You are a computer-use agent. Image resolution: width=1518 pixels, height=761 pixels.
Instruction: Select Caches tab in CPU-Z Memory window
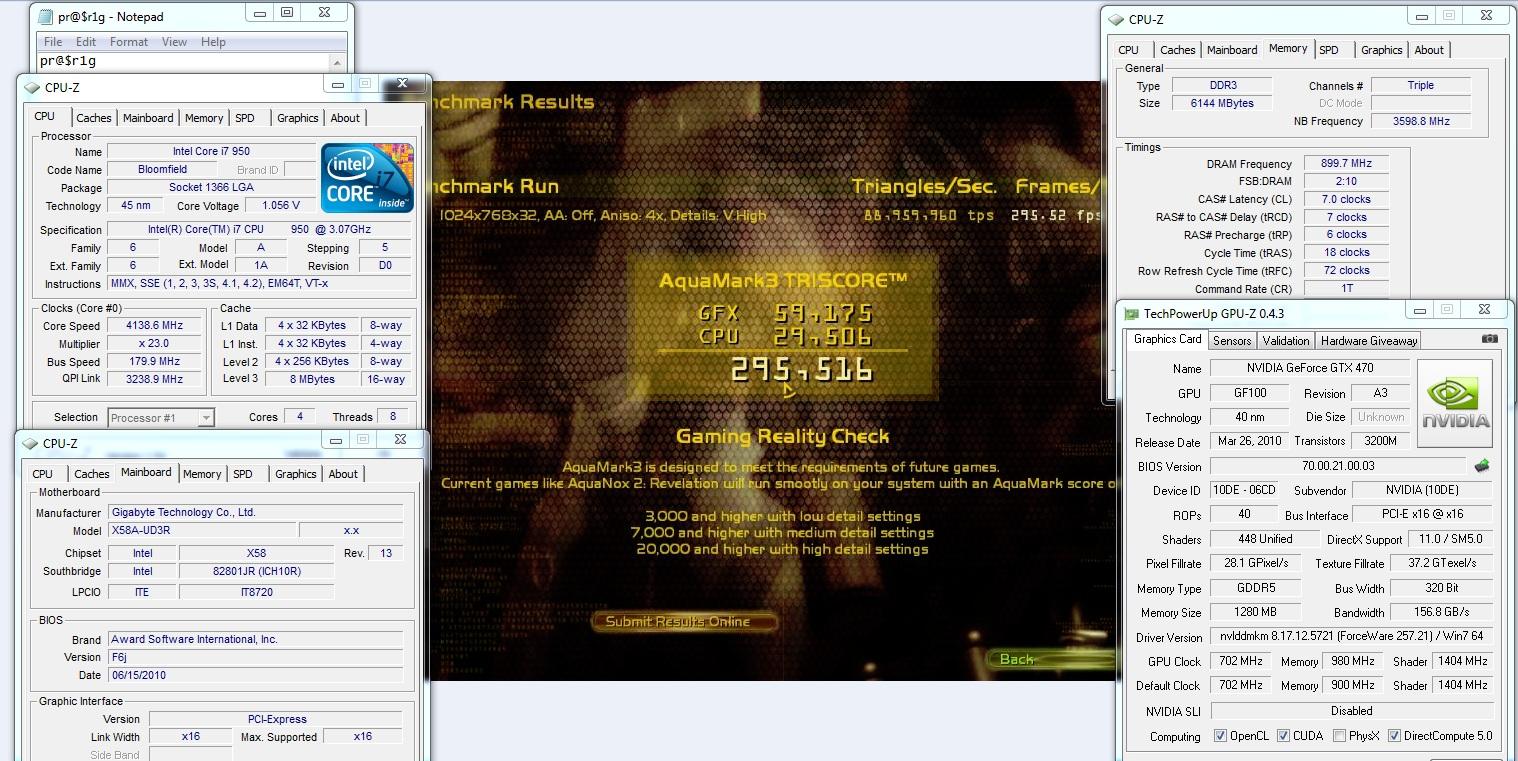click(x=1177, y=50)
